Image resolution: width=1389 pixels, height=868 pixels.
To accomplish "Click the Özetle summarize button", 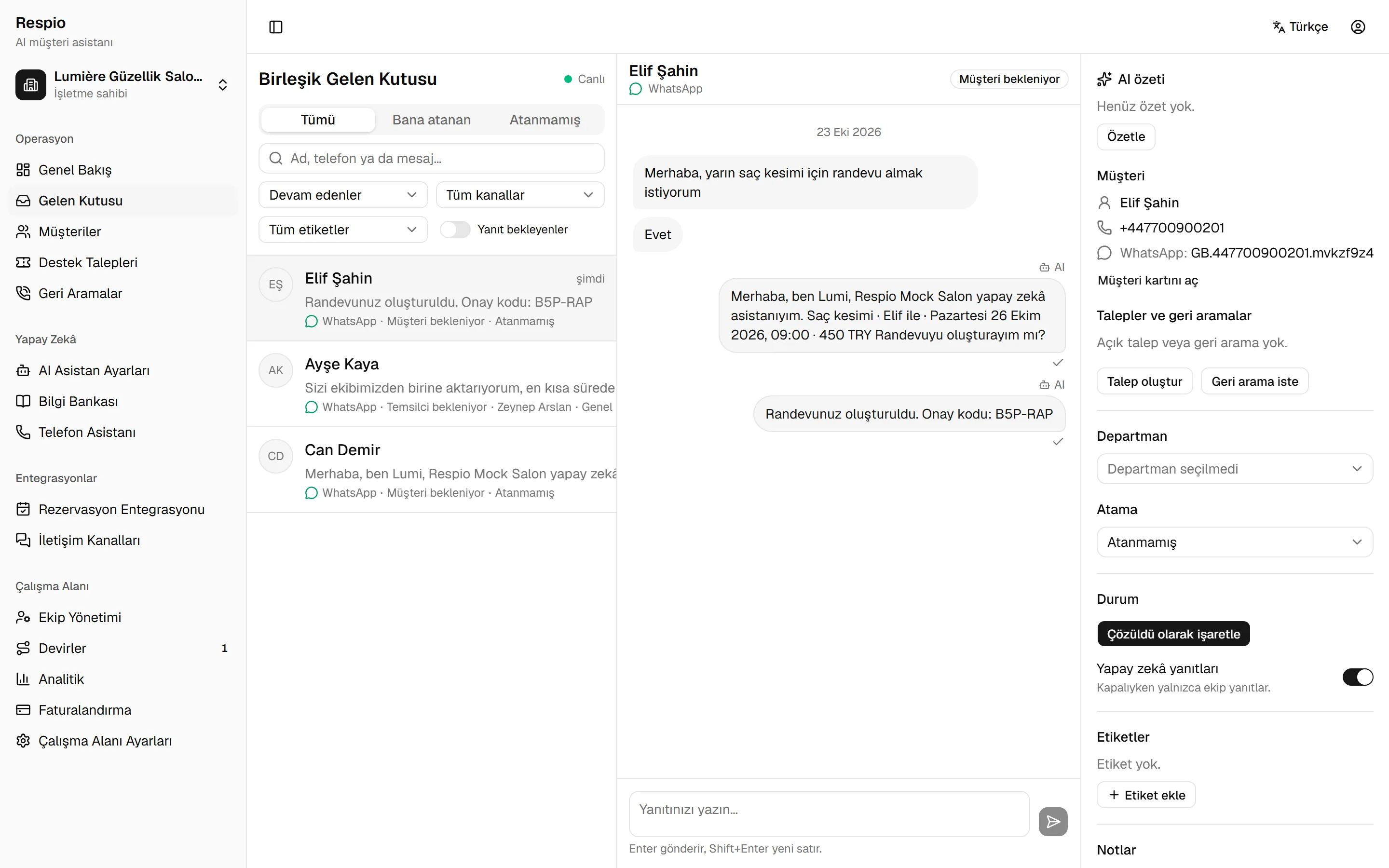I will pyautogui.click(x=1126, y=136).
